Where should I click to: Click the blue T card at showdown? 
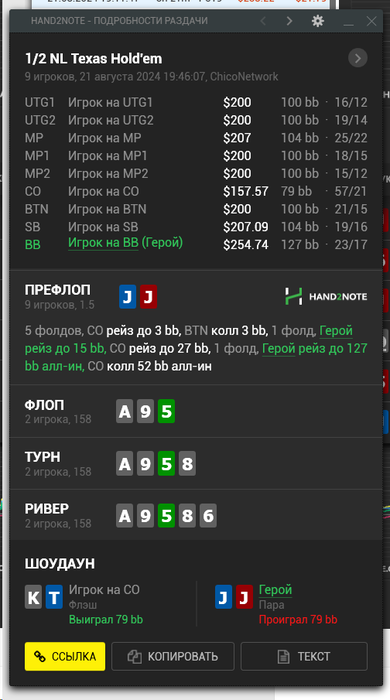[x=54, y=597]
